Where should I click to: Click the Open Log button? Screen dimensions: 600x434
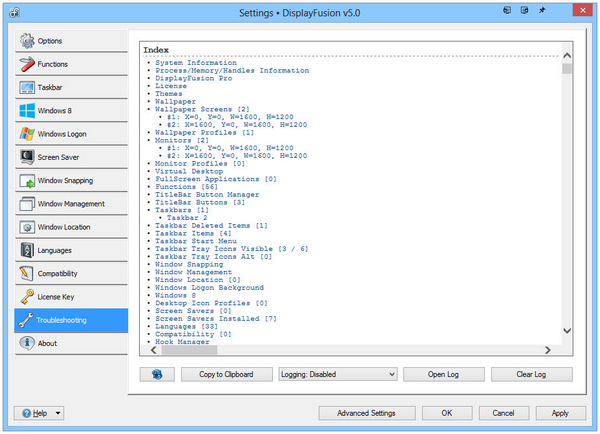tap(443, 374)
